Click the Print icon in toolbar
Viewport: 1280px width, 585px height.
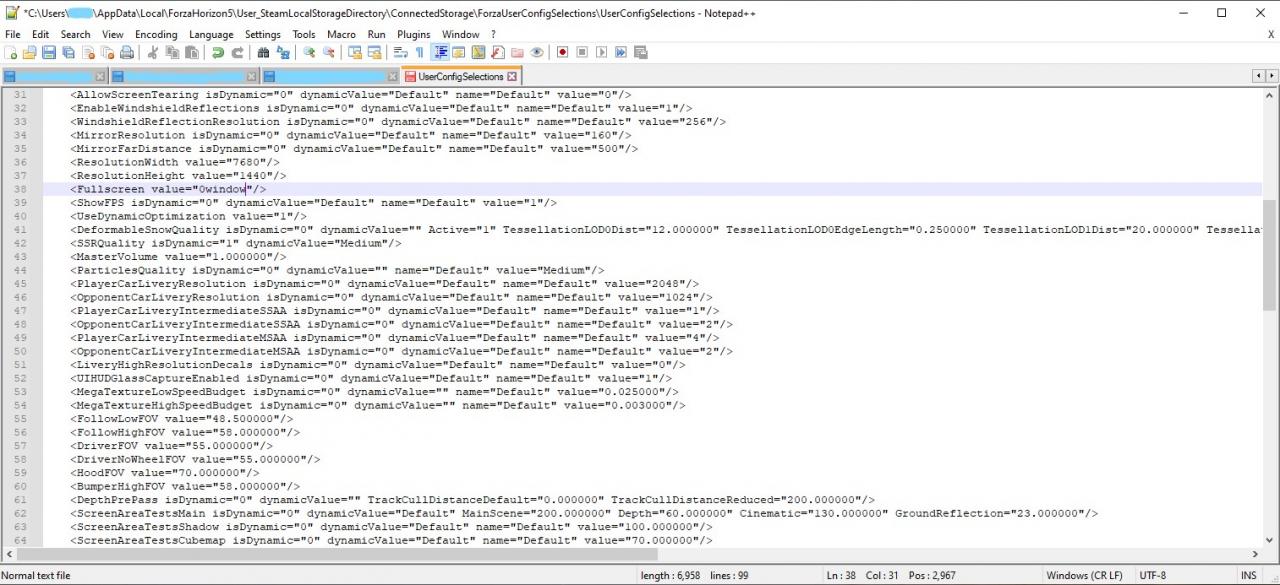pyautogui.click(x=127, y=53)
